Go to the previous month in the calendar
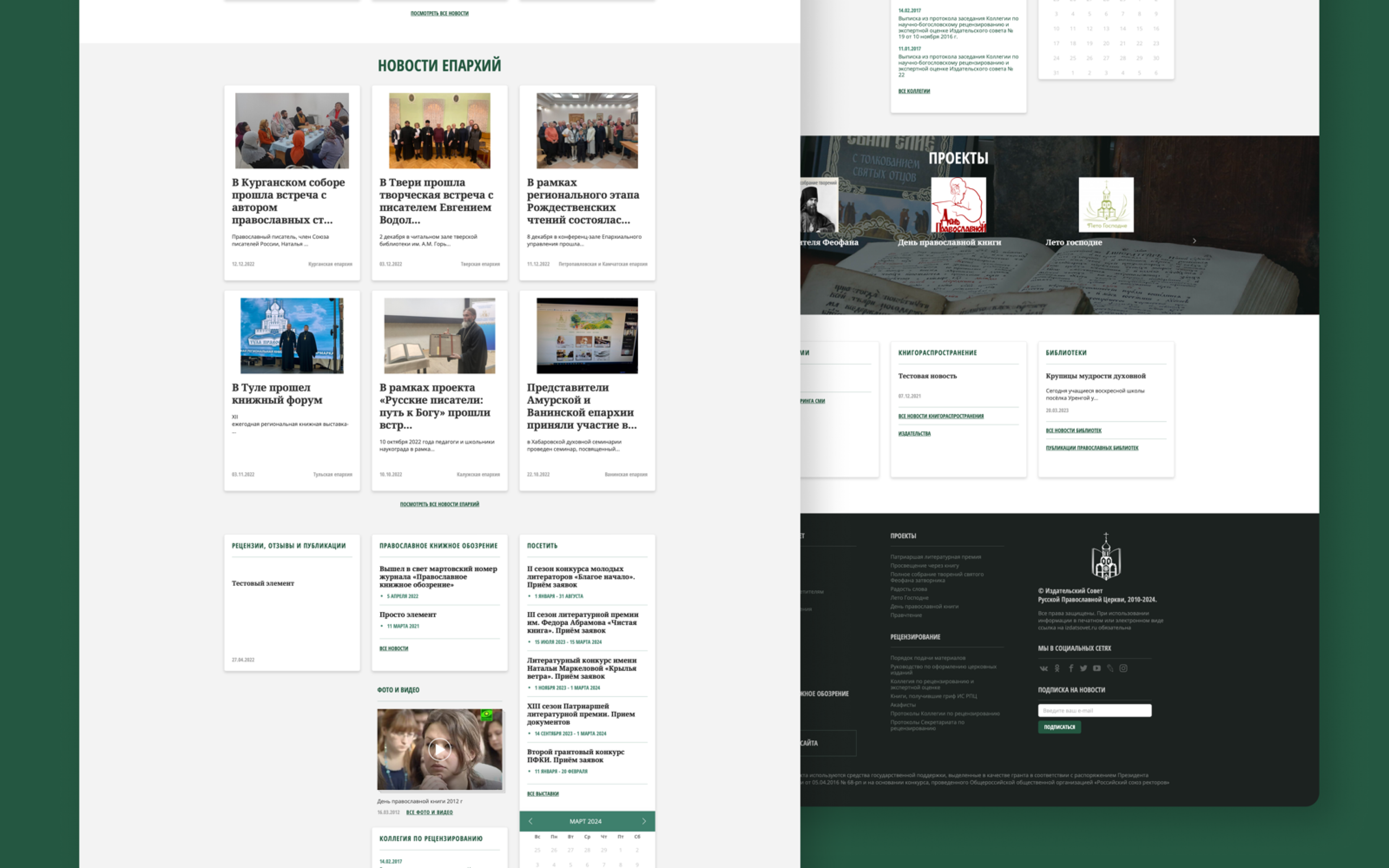Image resolution: width=1389 pixels, height=868 pixels. click(x=530, y=821)
